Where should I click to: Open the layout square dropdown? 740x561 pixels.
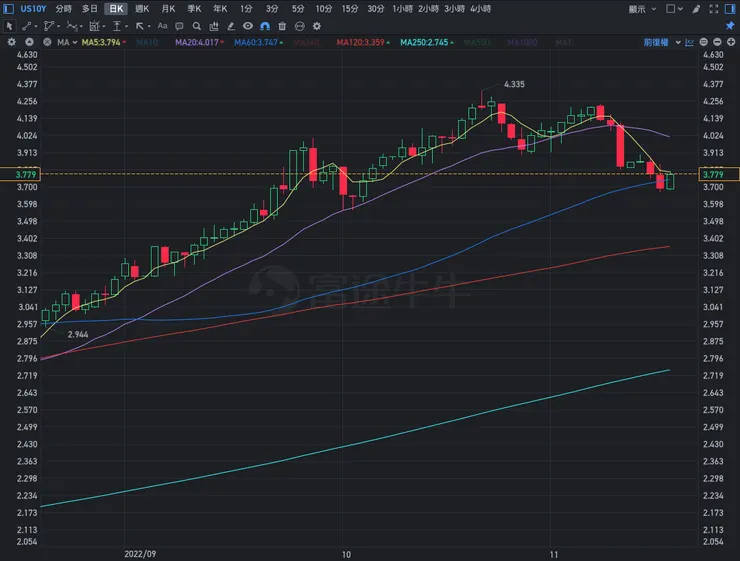pos(674,9)
